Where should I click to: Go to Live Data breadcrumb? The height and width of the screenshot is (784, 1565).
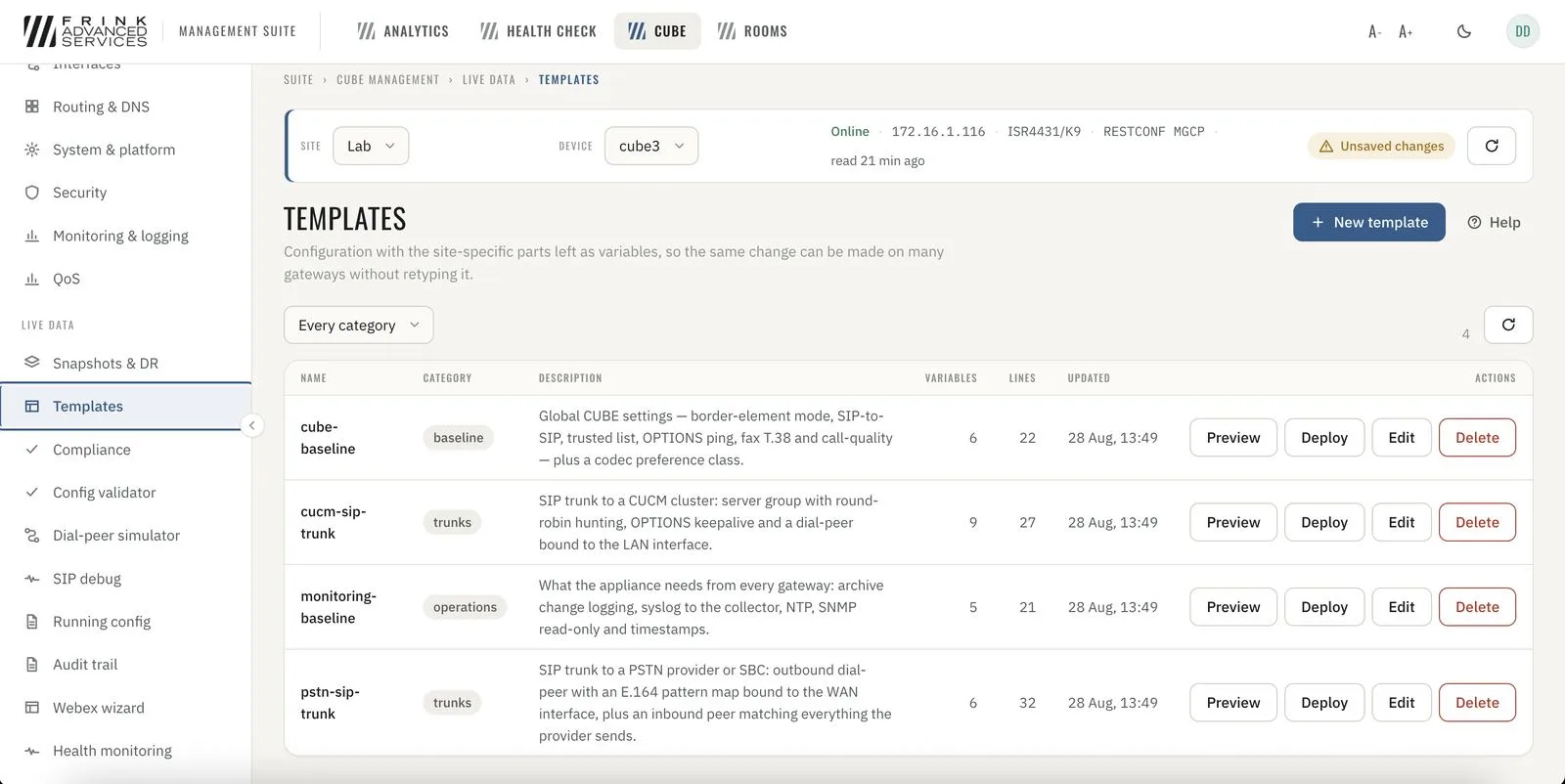[489, 80]
